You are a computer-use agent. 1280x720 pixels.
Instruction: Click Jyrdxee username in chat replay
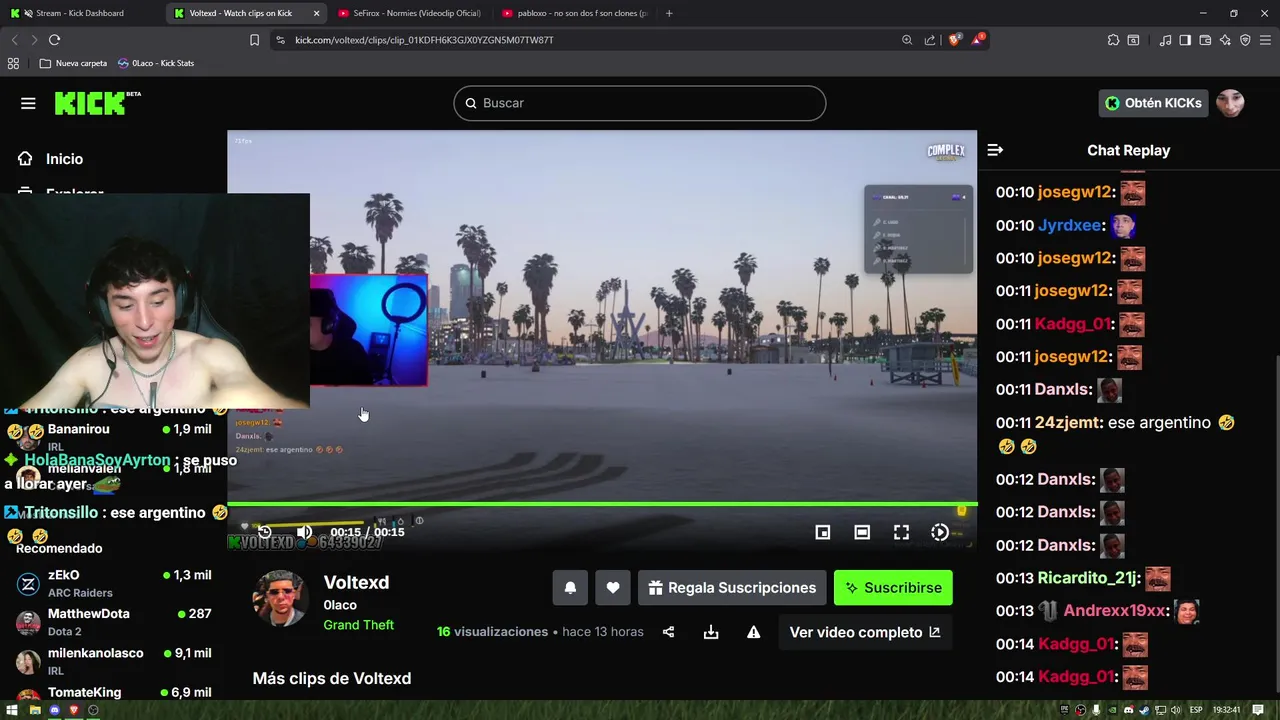(x=1070, y=225)
